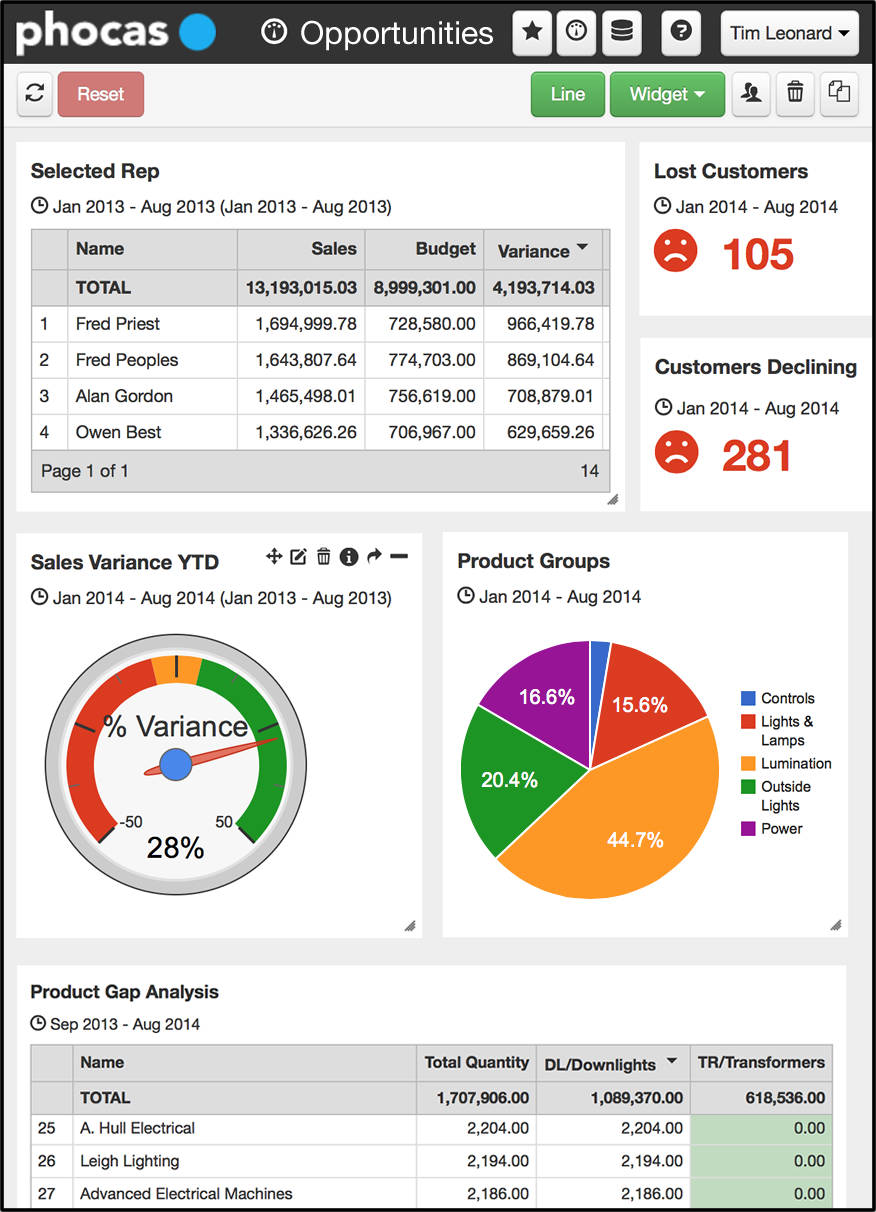
Task: Collapse Sales Variance YTD widget with minus icon
Action: [399, 556]
